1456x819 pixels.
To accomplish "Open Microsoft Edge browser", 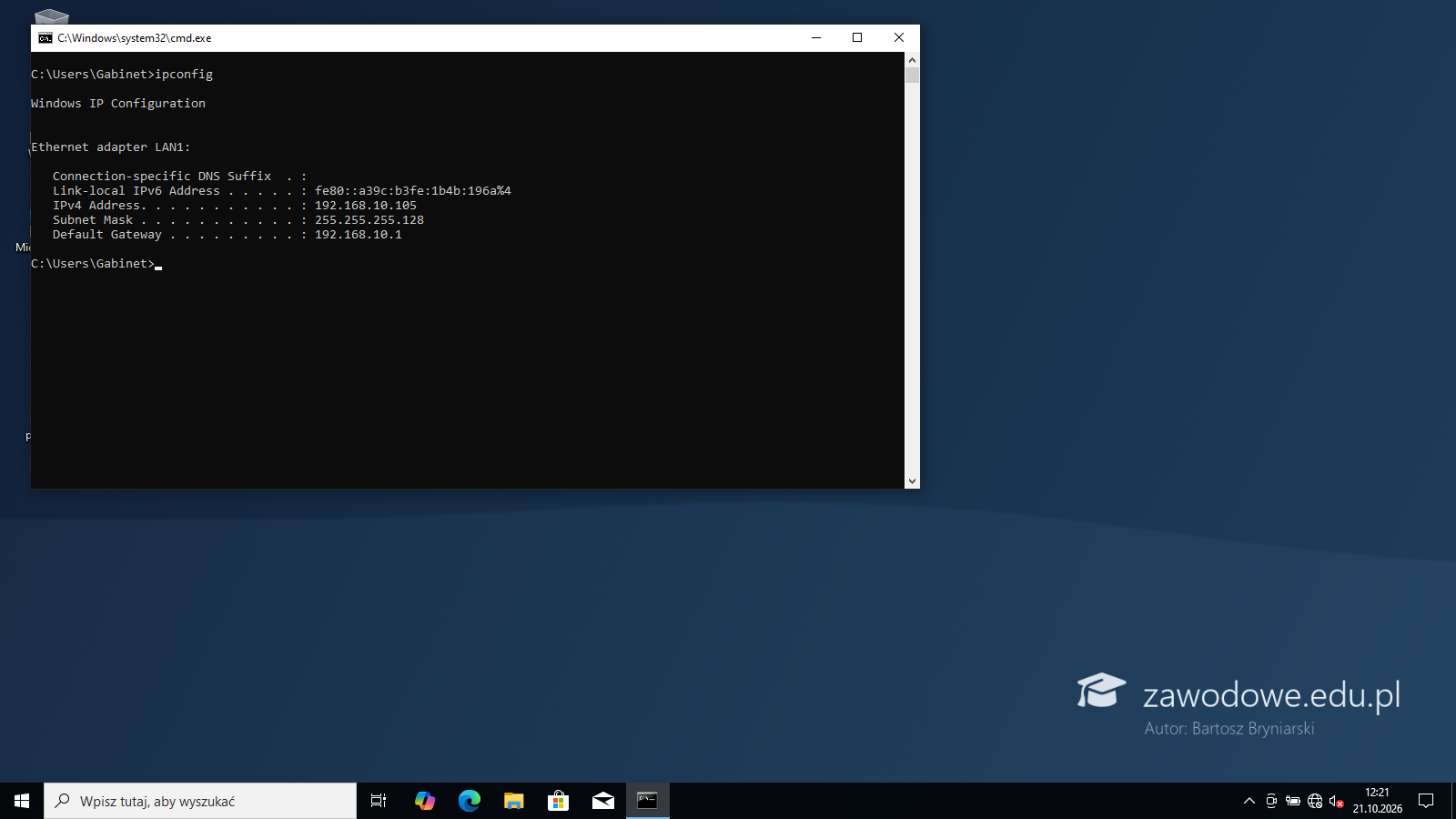I will pyautogui.click(x=469, y=801).
